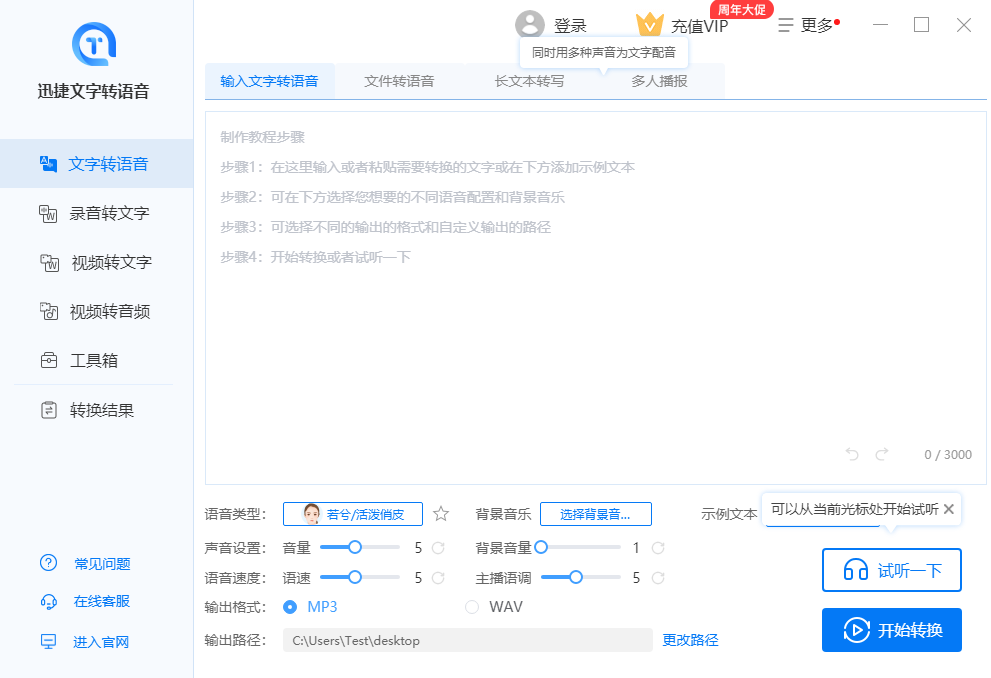Reset 语速 with its refresh icon
This screenshot has height=678, width=991.
click(438, 578)
